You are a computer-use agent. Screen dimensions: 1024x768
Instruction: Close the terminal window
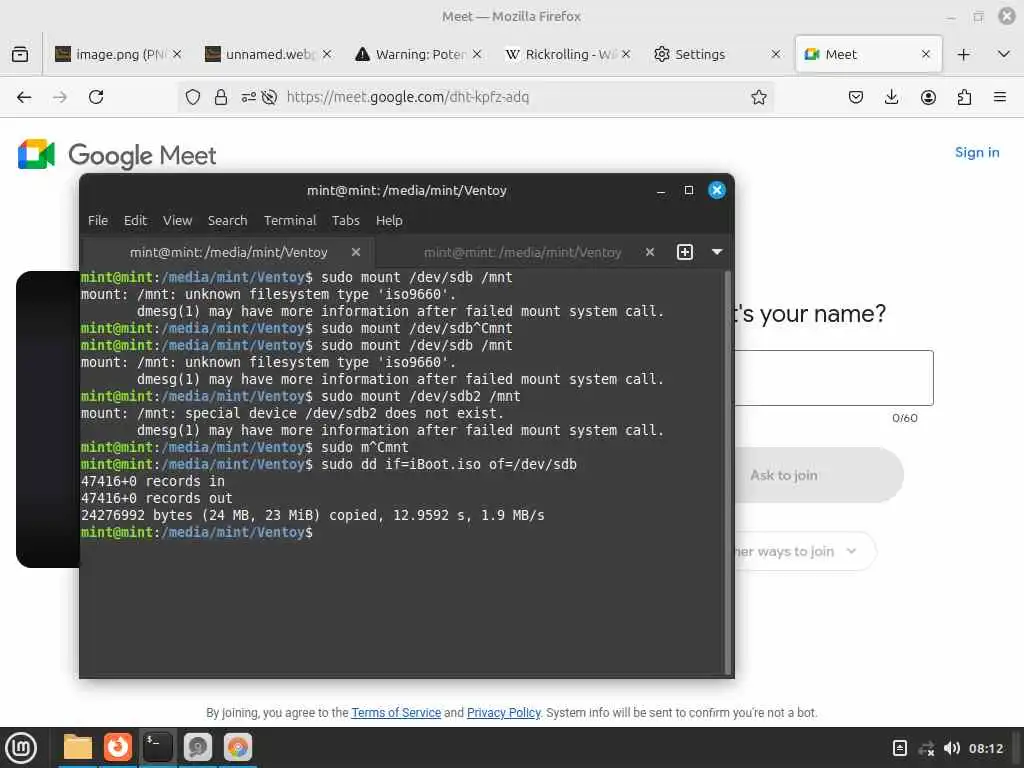pyautogui.click(x=716, y=190)
